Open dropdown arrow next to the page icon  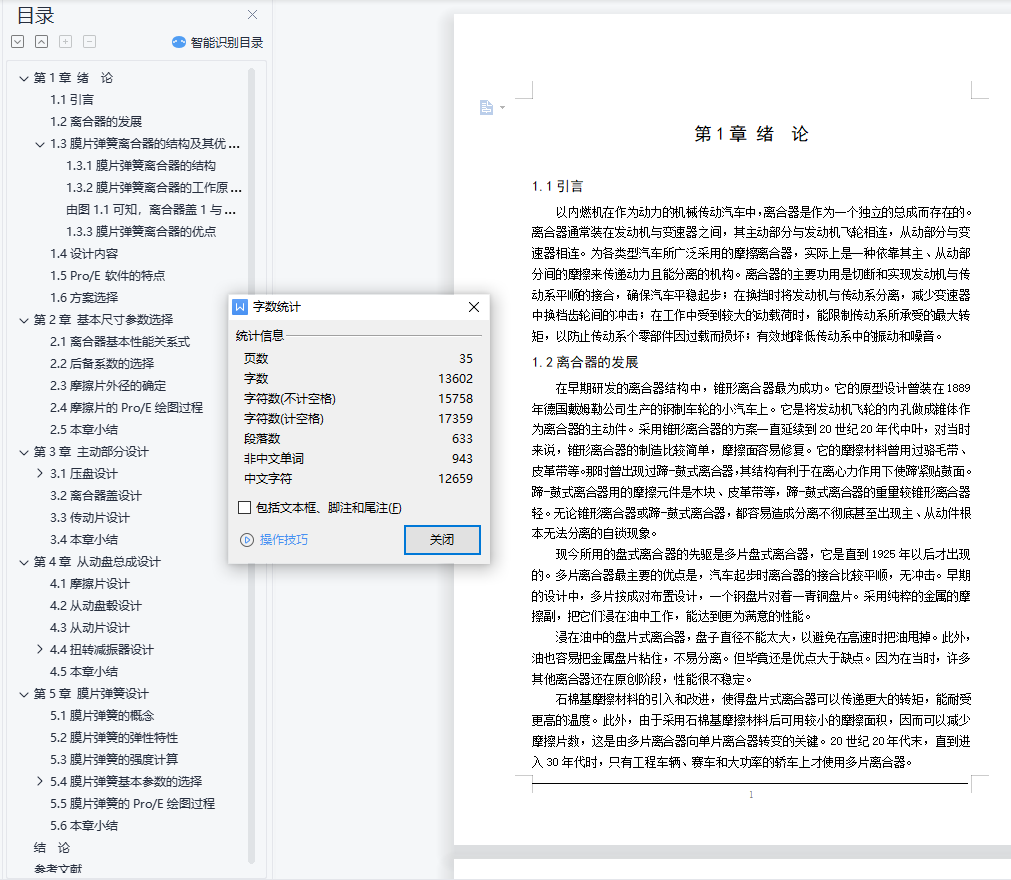[502, 108]
